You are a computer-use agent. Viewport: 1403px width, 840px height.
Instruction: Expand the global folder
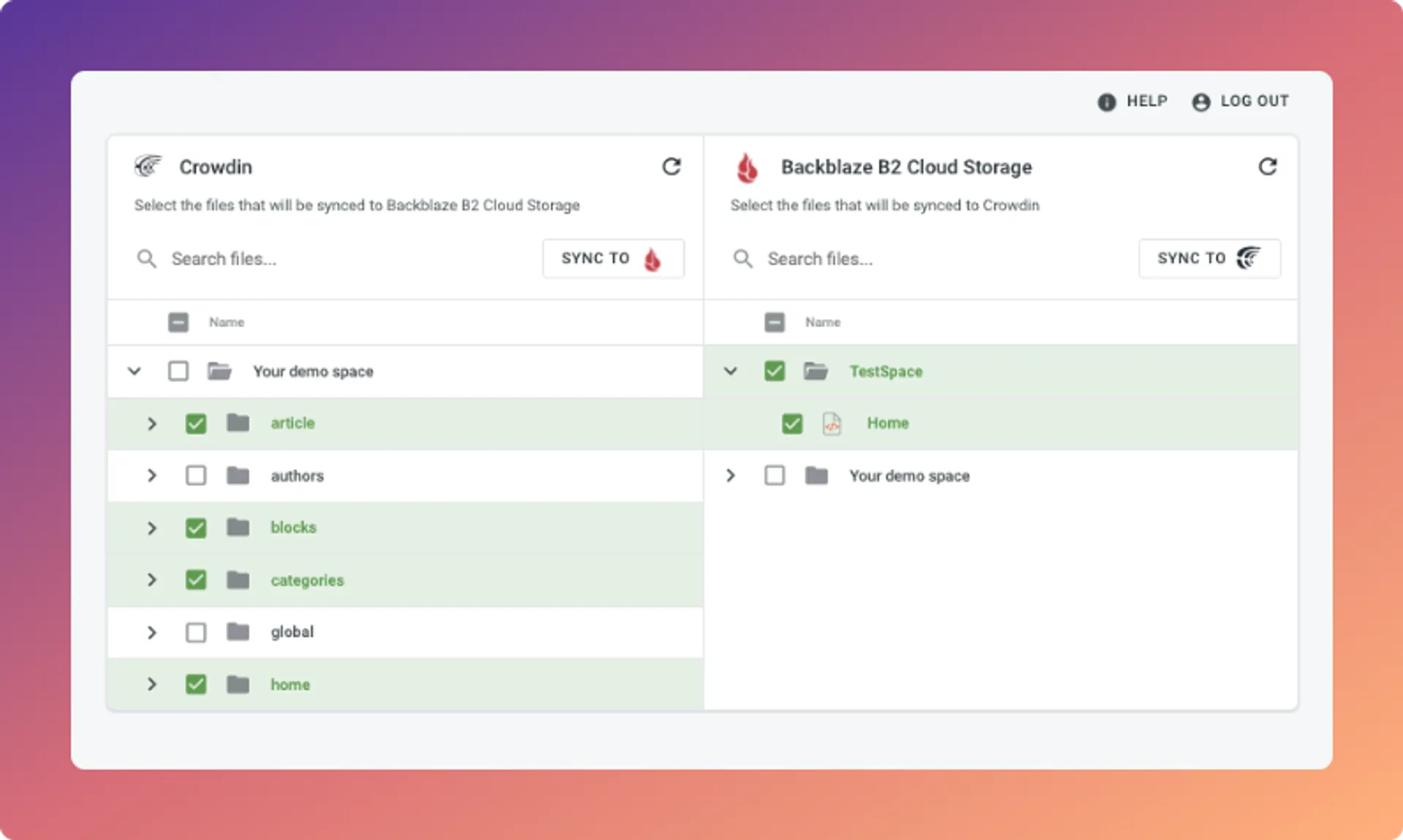[152, 633]
